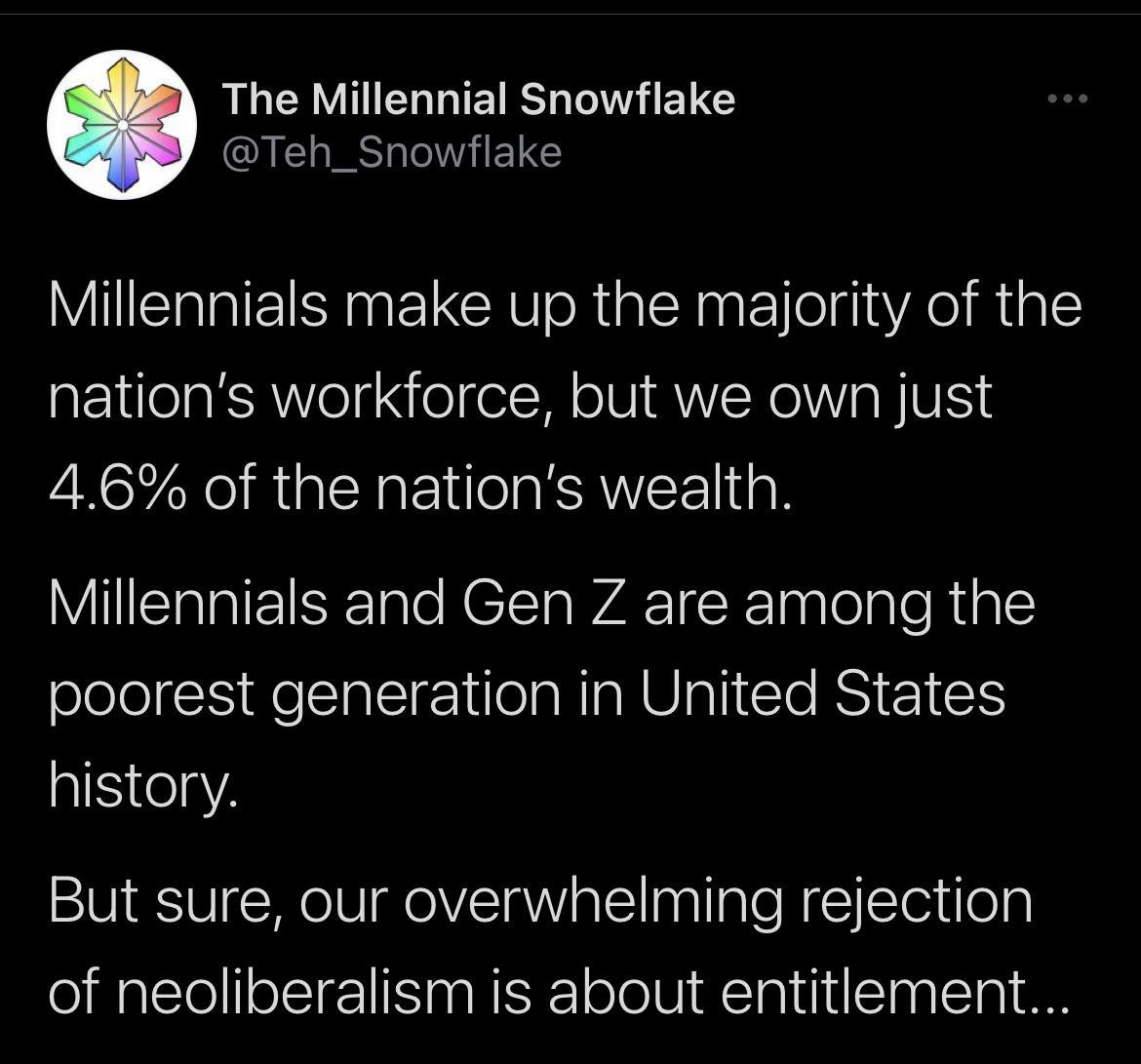Screen dimensions: 1141x1064
Task: Click the word "rejection" in the tweet
Action: click(915, 900)
